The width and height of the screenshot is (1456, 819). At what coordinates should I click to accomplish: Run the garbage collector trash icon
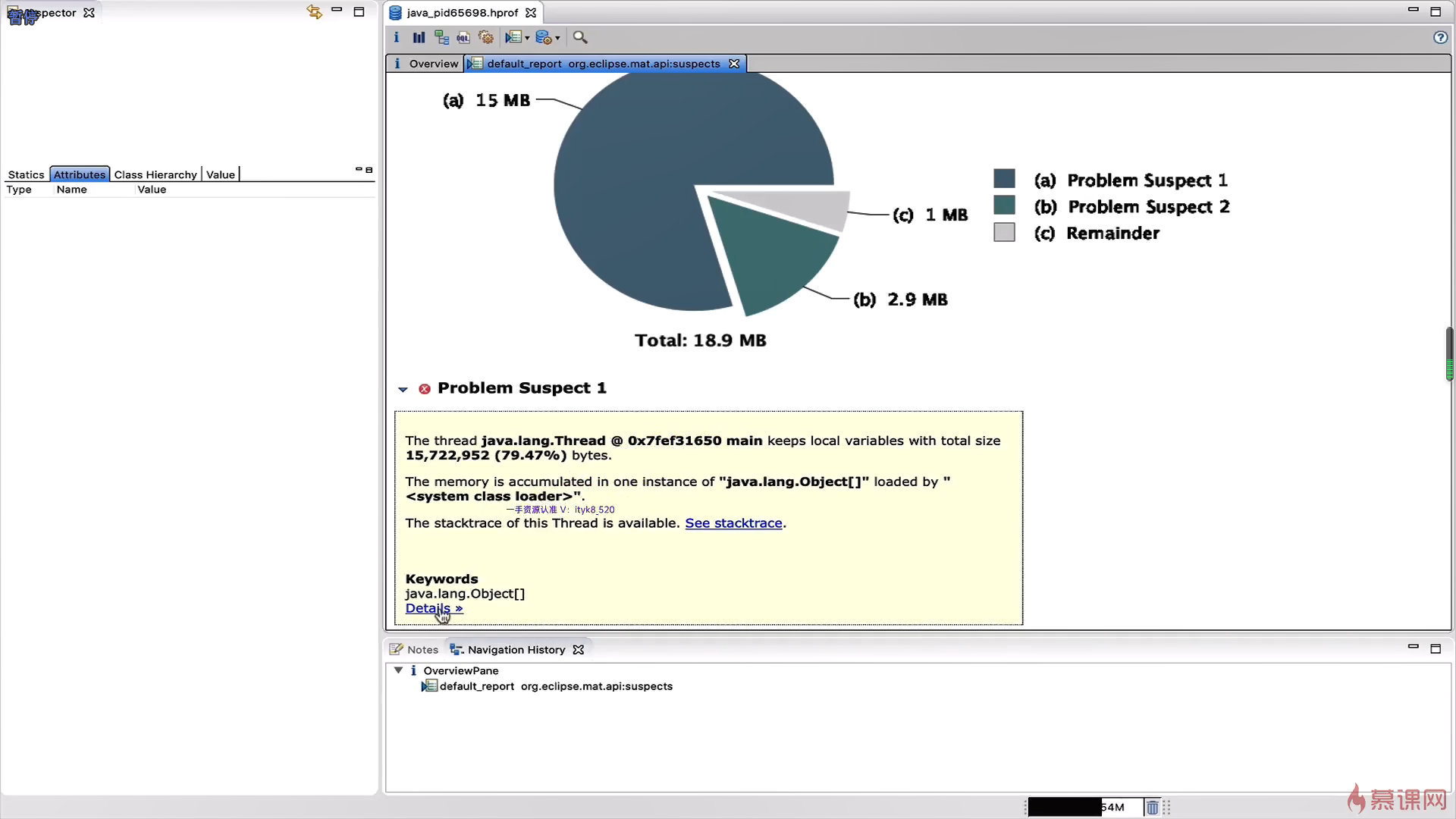click(1152, 808)
